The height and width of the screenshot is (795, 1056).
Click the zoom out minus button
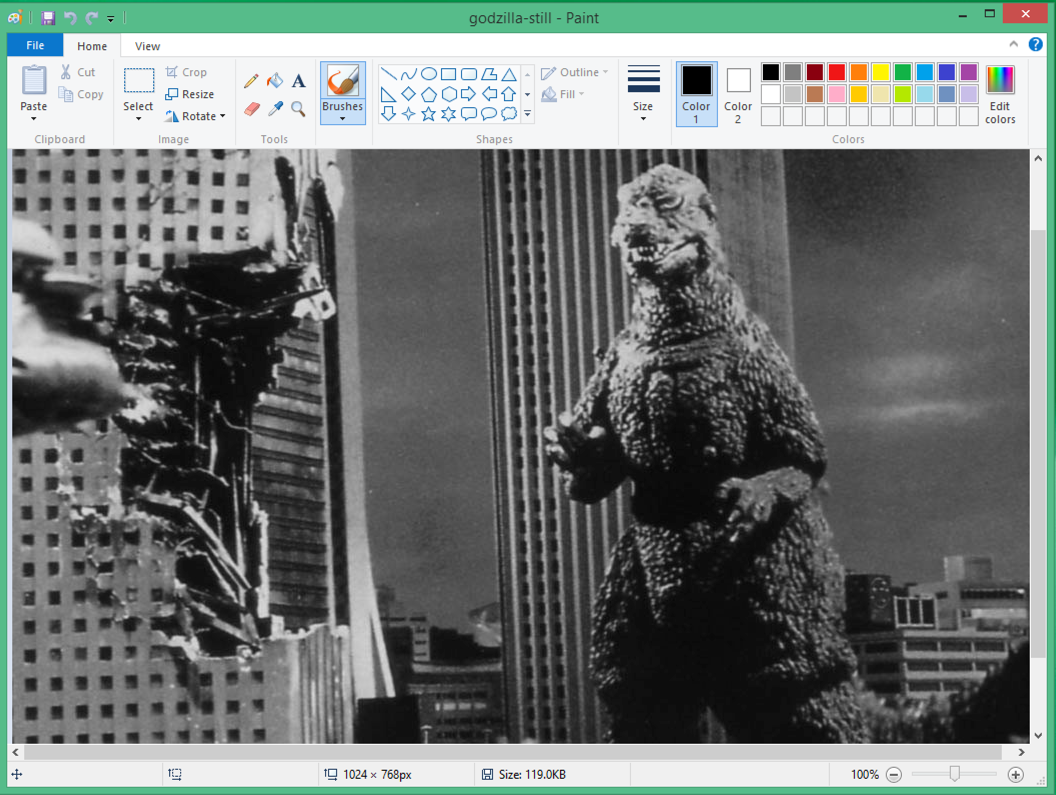(x=894, y=775)
